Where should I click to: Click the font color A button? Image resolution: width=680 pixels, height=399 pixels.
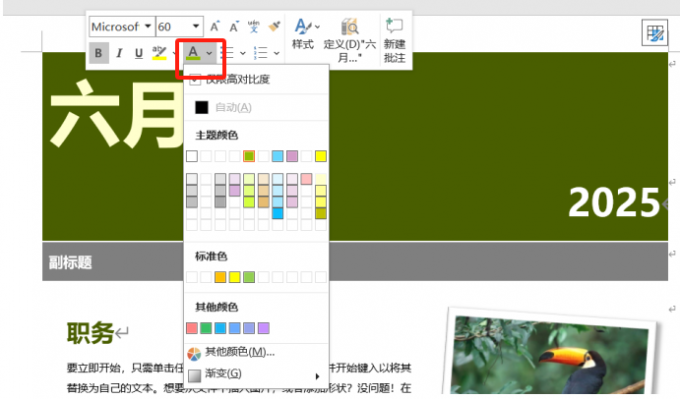(193, 52)
